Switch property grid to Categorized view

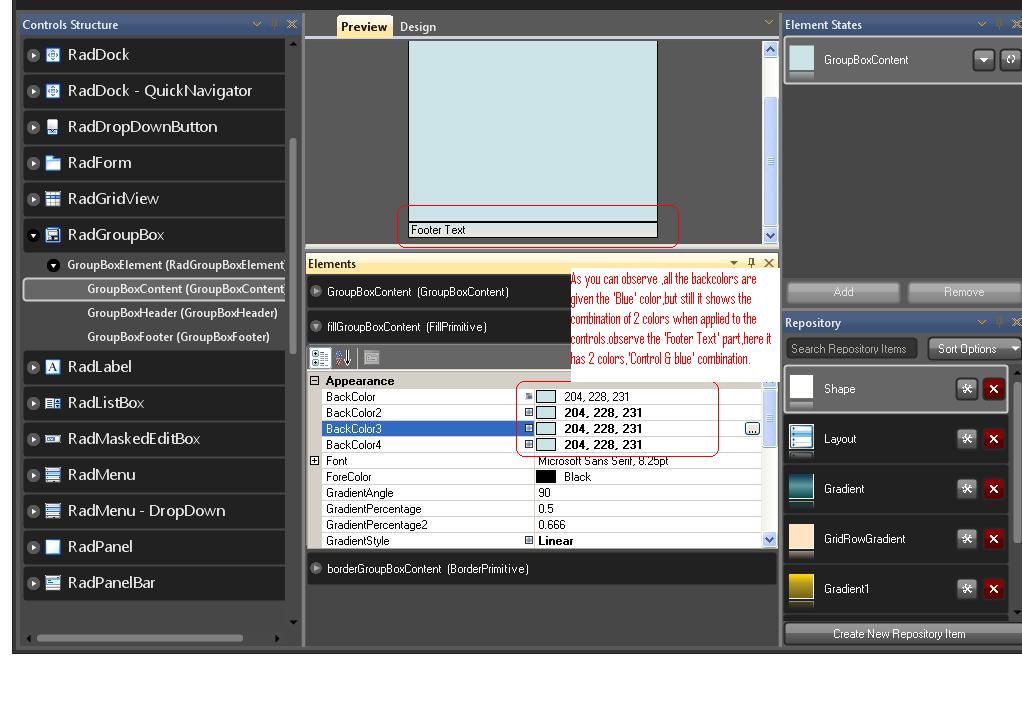coord(320,358)
